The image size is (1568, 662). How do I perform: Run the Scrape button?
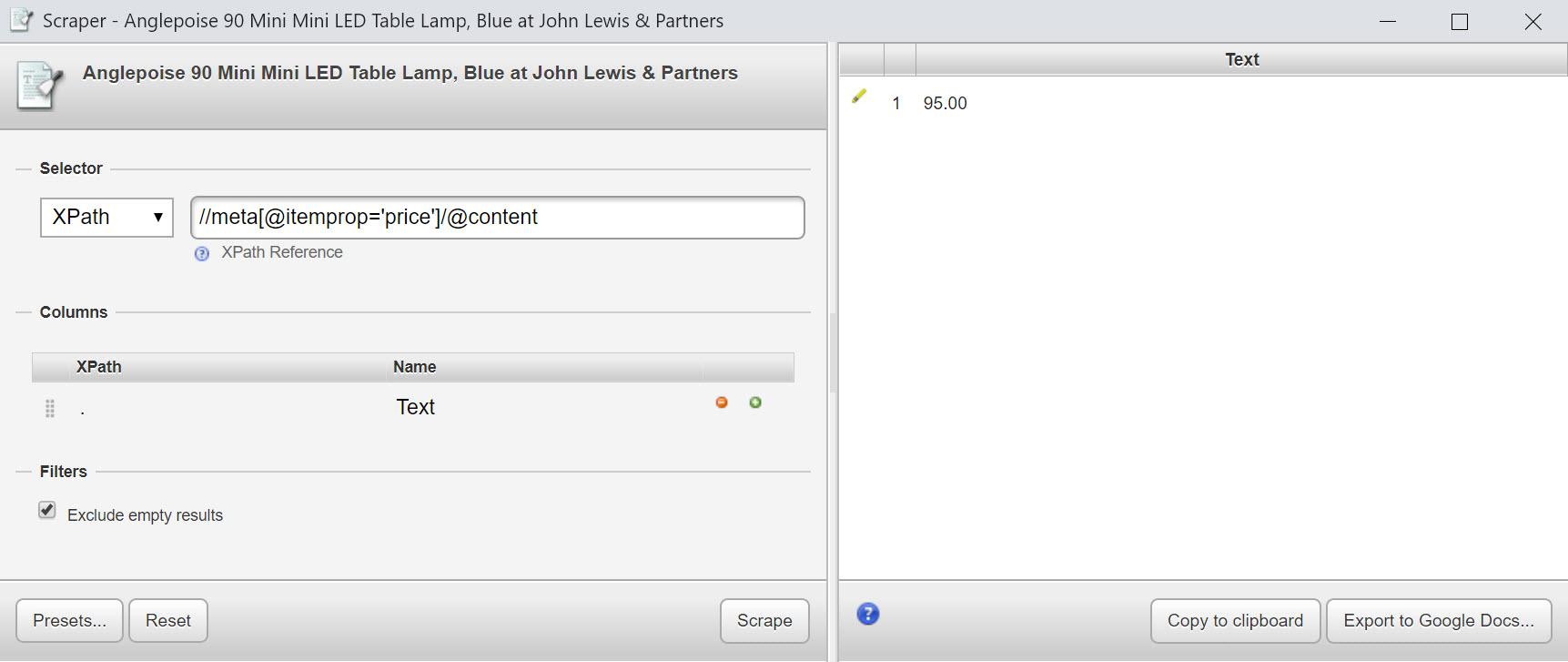[x=764, y=621]
